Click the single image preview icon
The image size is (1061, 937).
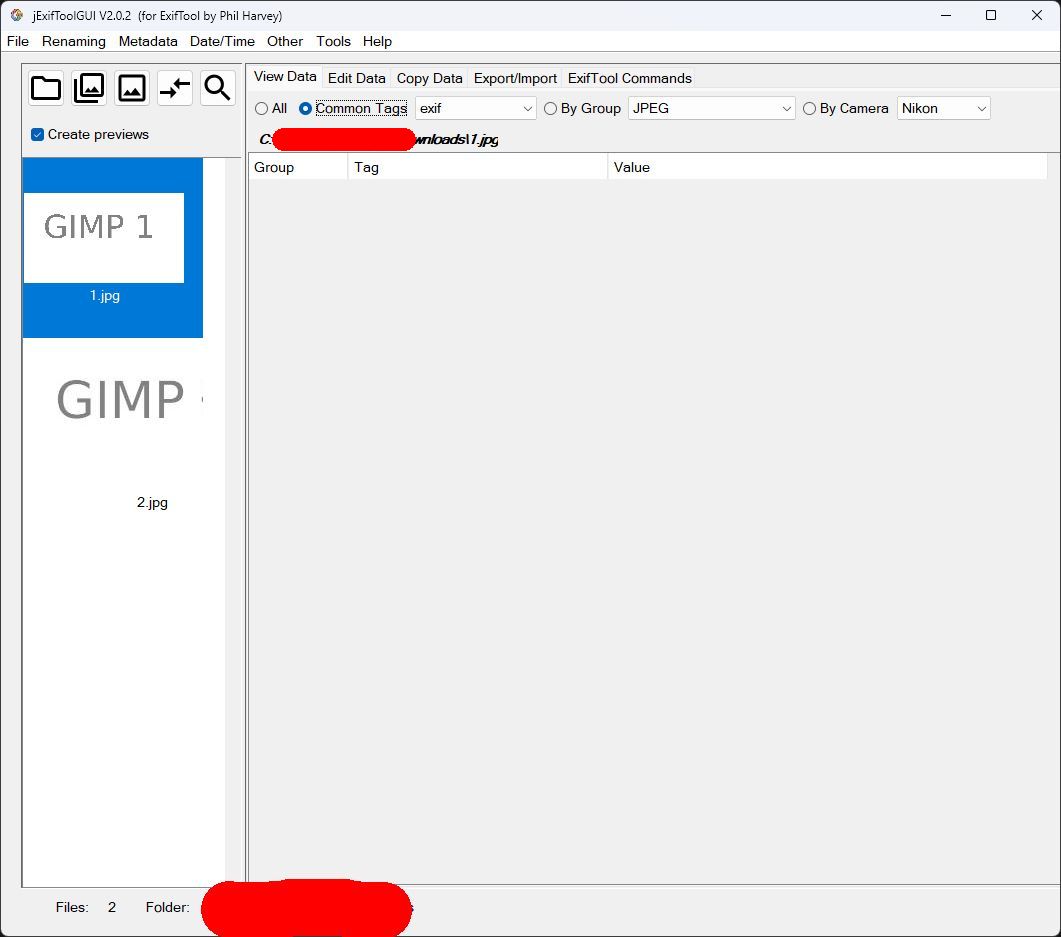tap(132, 88)
